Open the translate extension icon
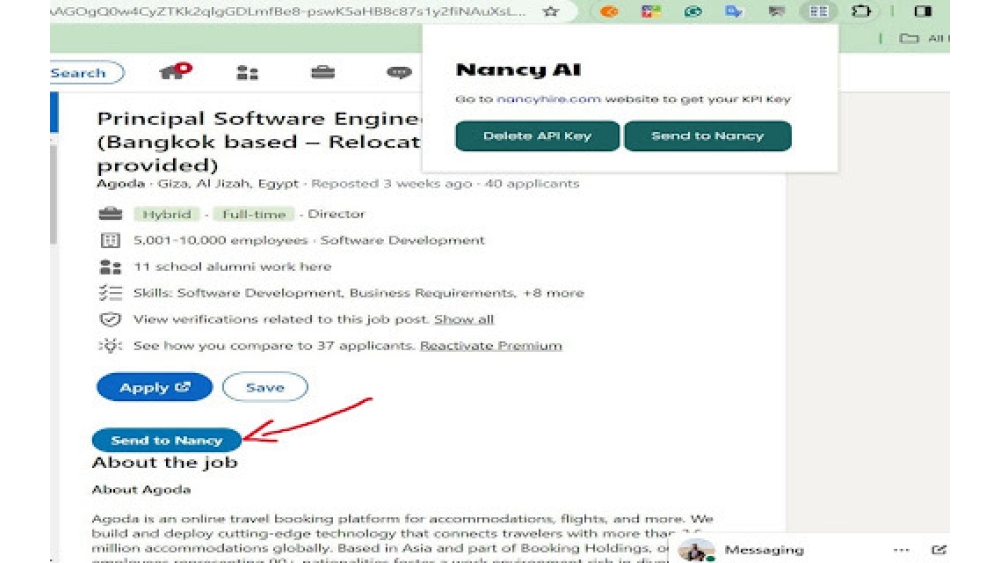Screen dimensions: 1000x563 click(734, 11)
